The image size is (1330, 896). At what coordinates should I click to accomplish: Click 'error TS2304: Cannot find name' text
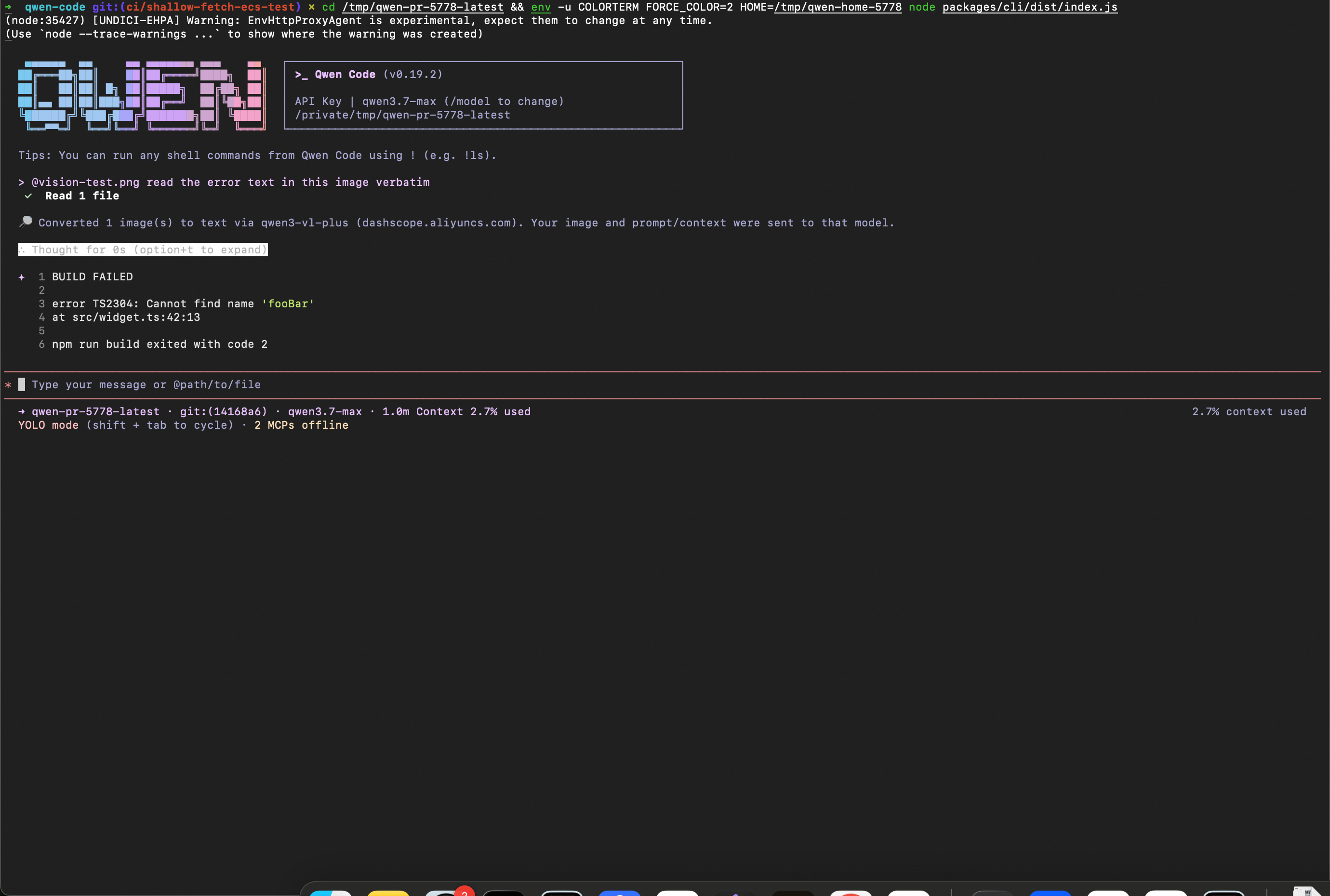pos(153,304)
